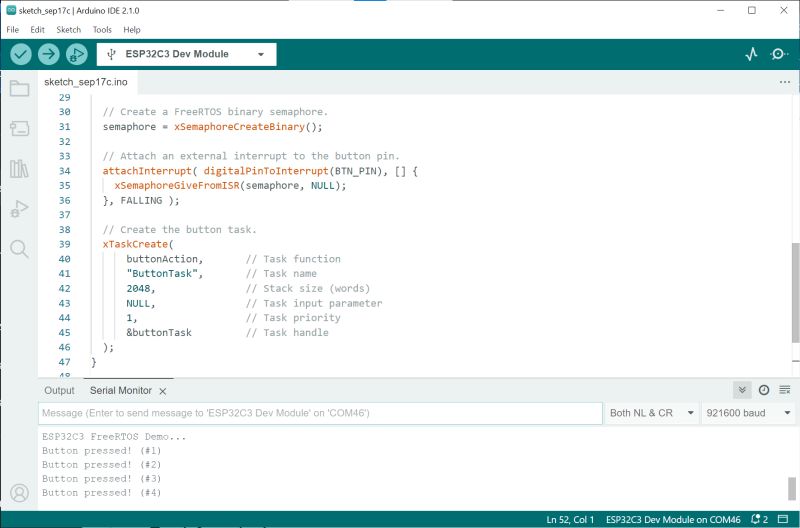Switch to the Output tab
The image size is (800, 528).
59,390
